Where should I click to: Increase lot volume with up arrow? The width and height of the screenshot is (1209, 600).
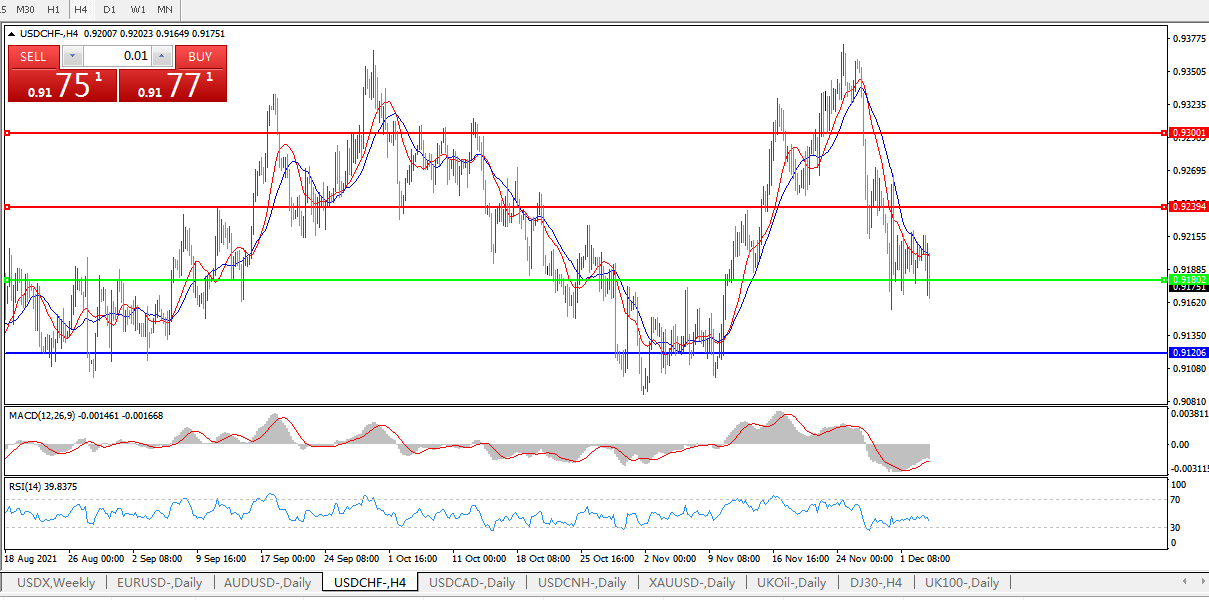pos(163,56)
